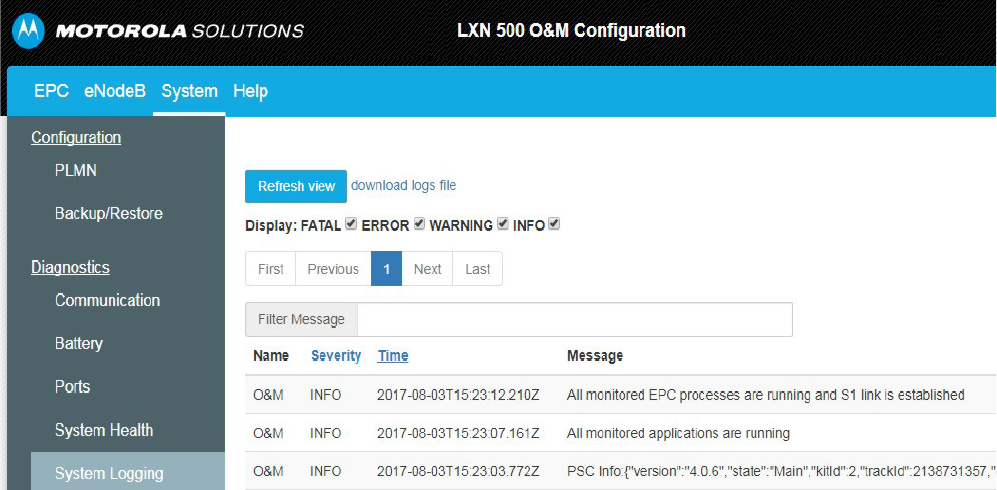Viewport: 997px width, 490px height.
Task: Go to Previous log page
Action: tap(333, 269)
